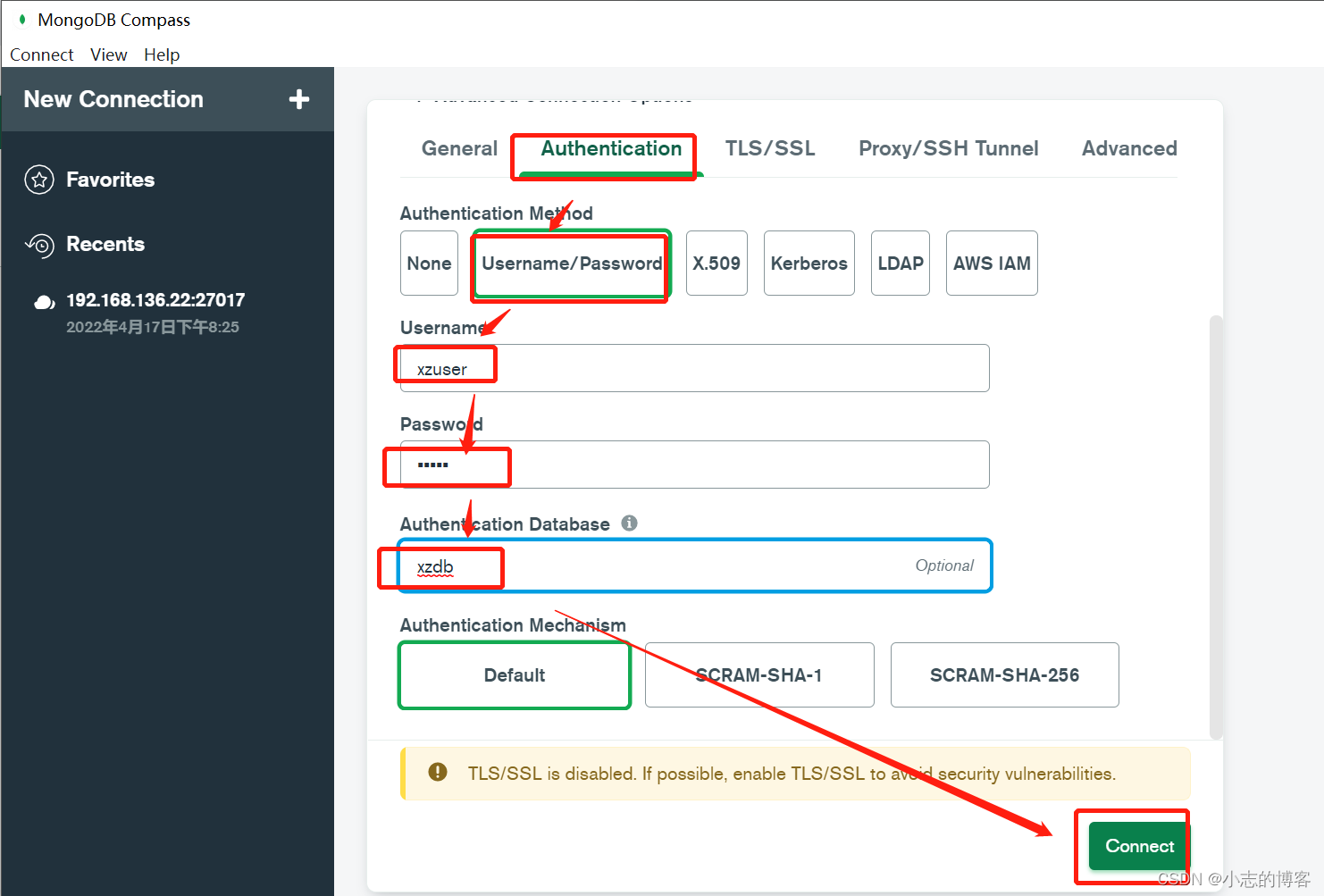The image size is (1324, 896).
Task: Click icon beside 192.168.136.22:27017 recent entry
Action: tap(45, 302)
